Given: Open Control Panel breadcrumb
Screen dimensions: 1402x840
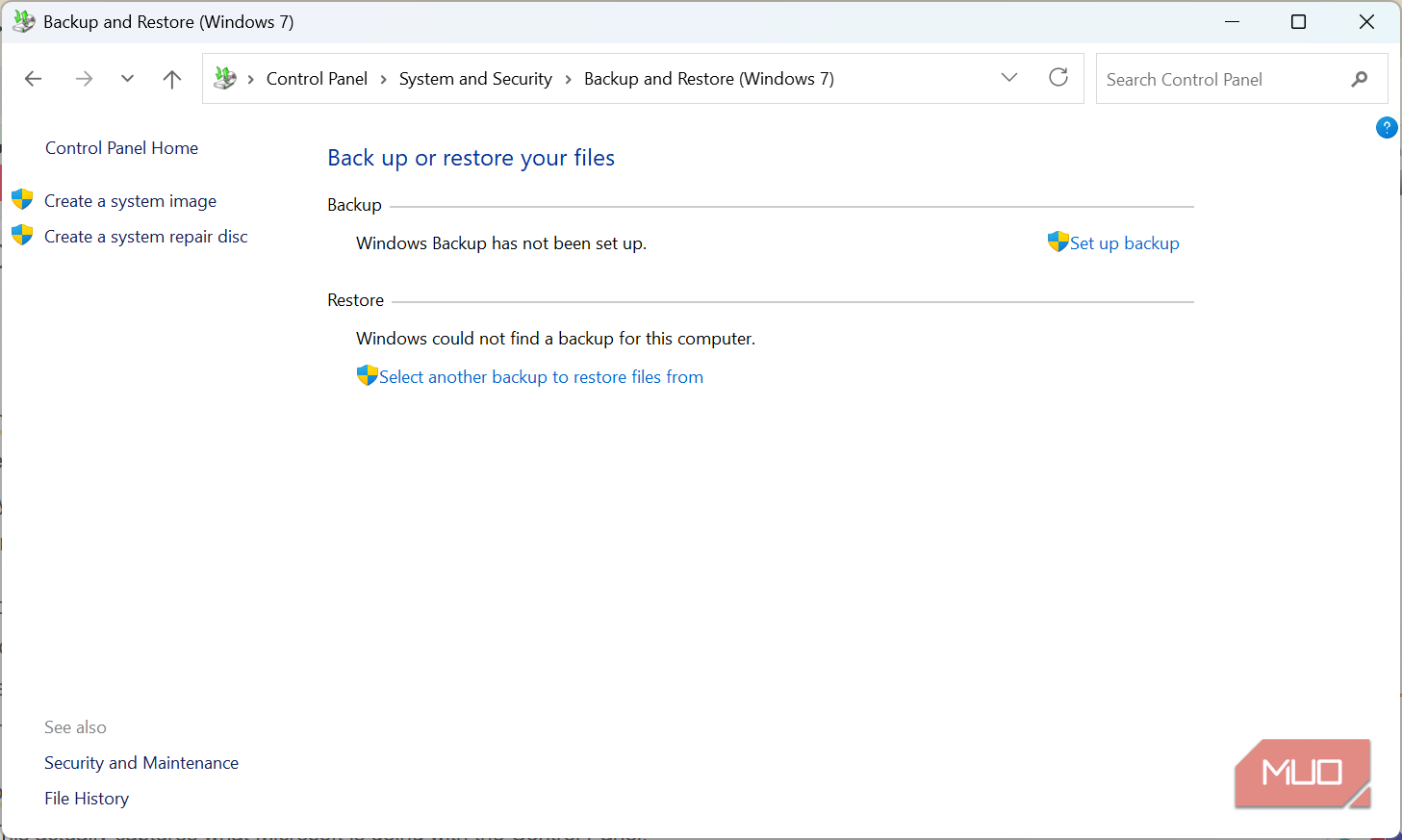Looking at the screenshot, I should (x=317, y=79).
